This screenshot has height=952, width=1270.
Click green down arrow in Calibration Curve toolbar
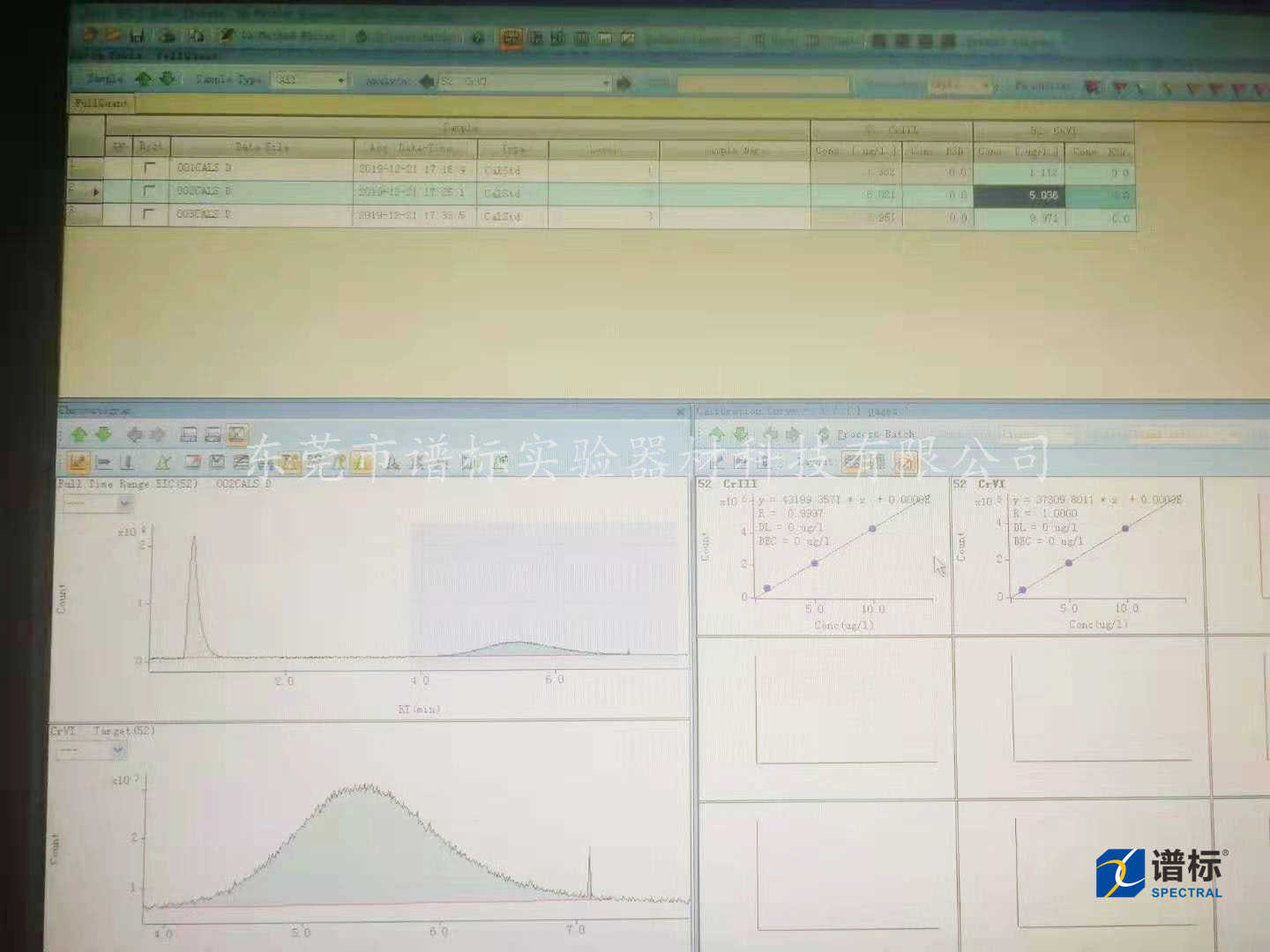tap(741, 434)
